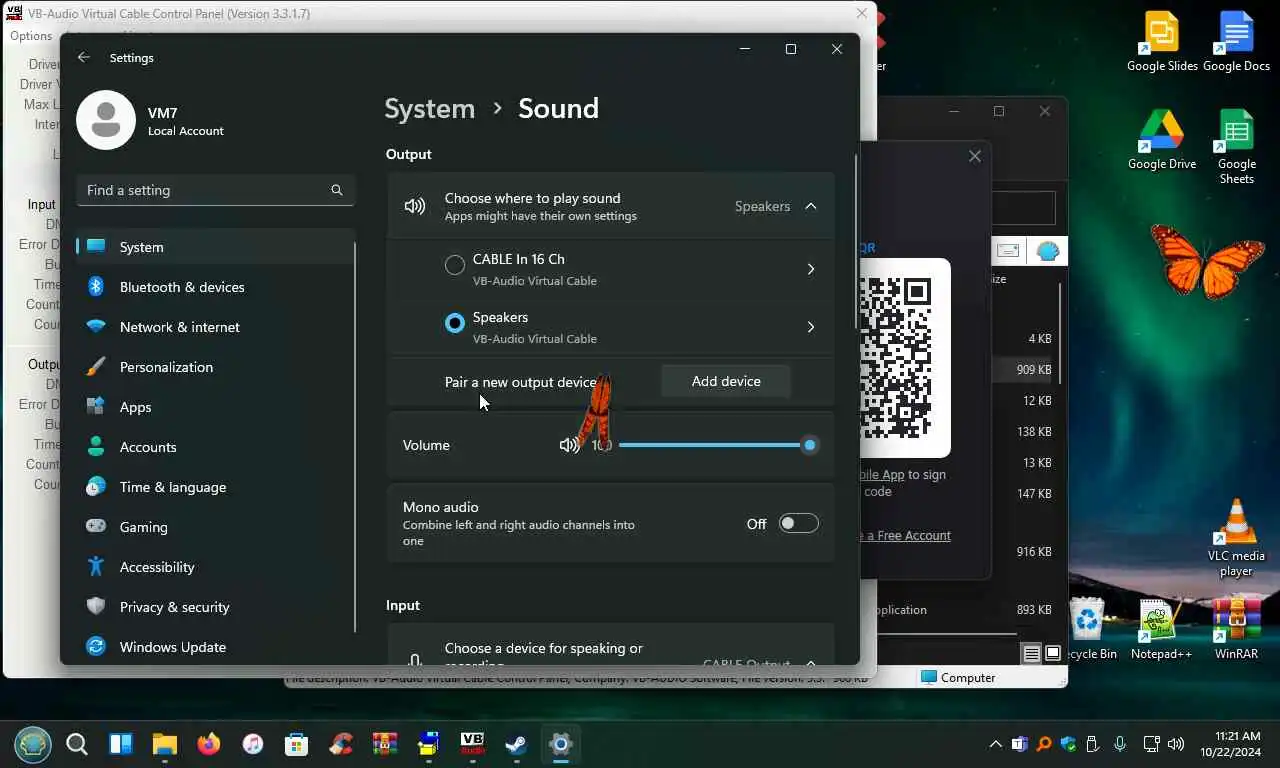Open VLC media player desktop shortcut
Viewport: 1280px width, 768px height.
[x=1236, y=538]
